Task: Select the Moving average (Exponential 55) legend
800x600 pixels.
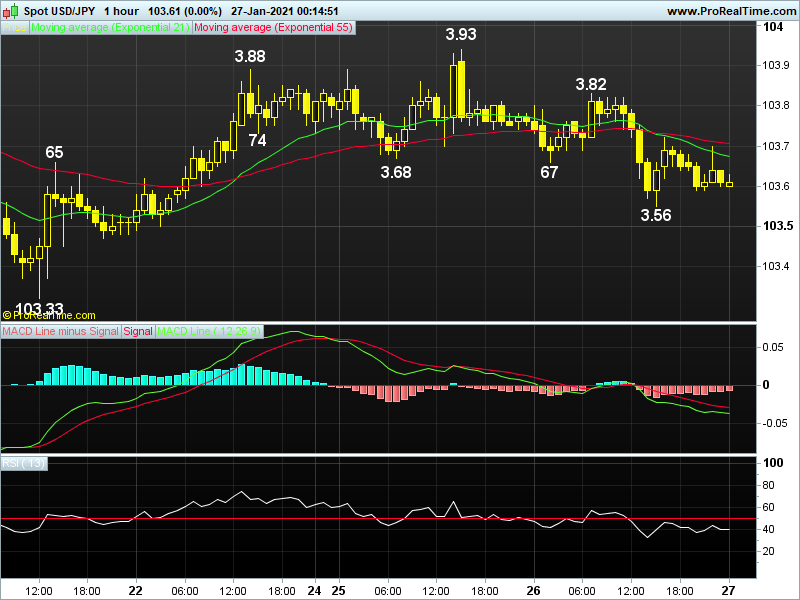Action: click(x=273, y=28)
